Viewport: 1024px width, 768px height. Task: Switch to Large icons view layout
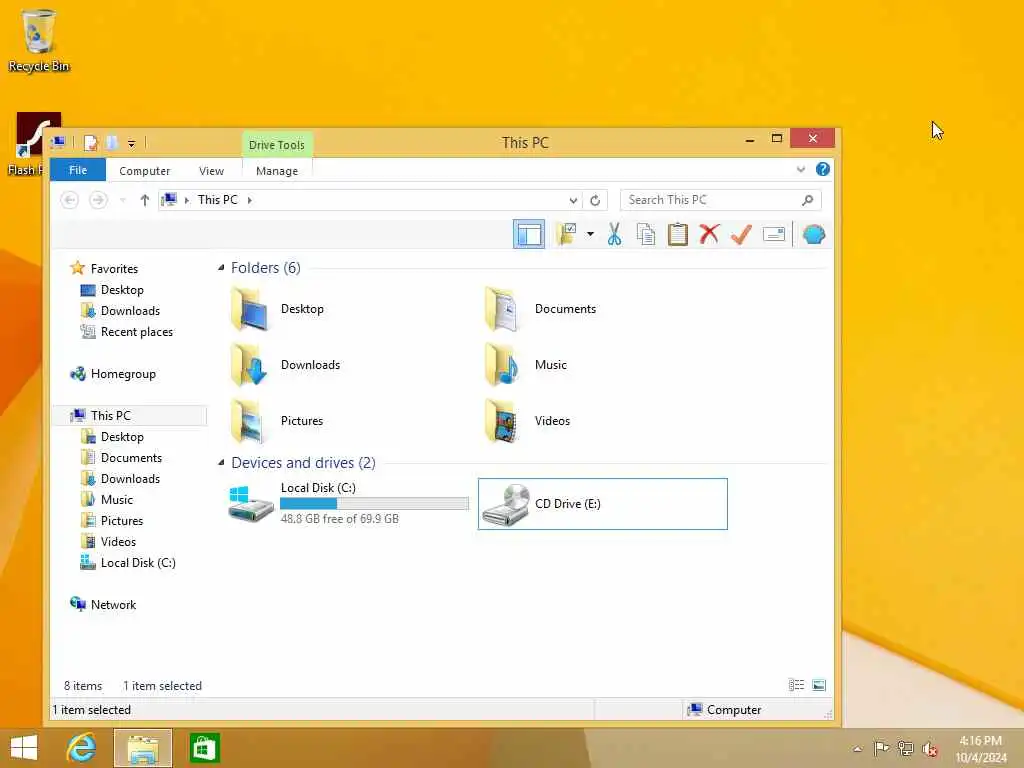[x=818, y=685]
